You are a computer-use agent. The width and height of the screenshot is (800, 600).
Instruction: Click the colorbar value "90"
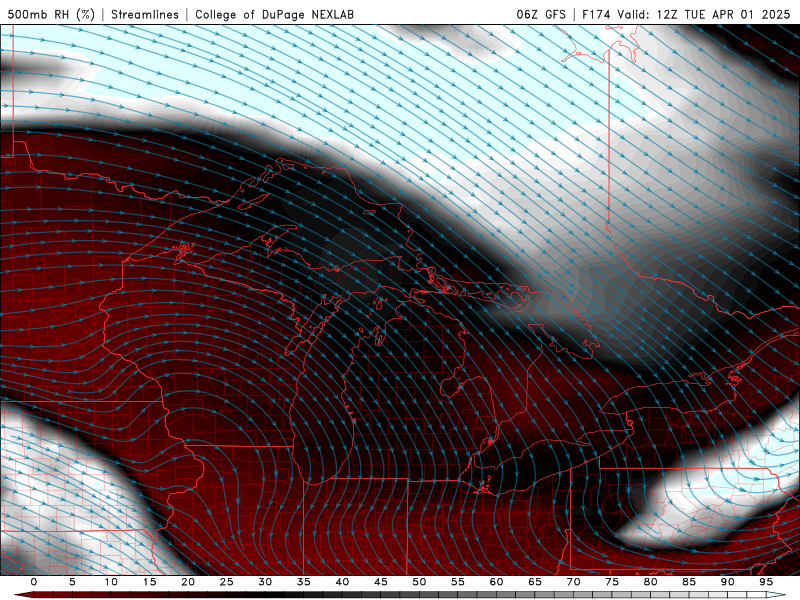coord(728,582)
